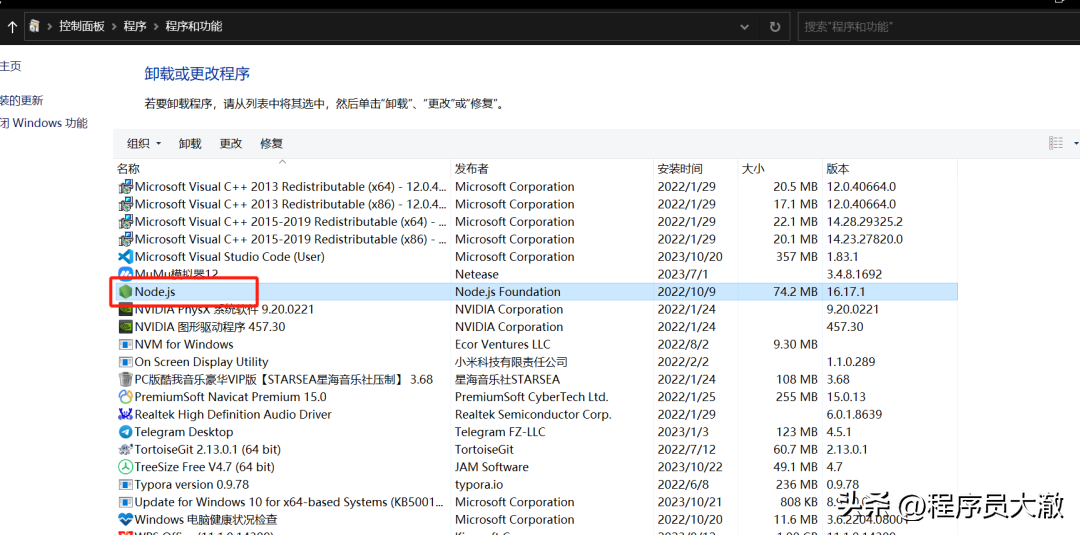This screenshot has height=535, width=1080.
Task: Click the 1.83.1 version cell
Action: coord(841,257)
